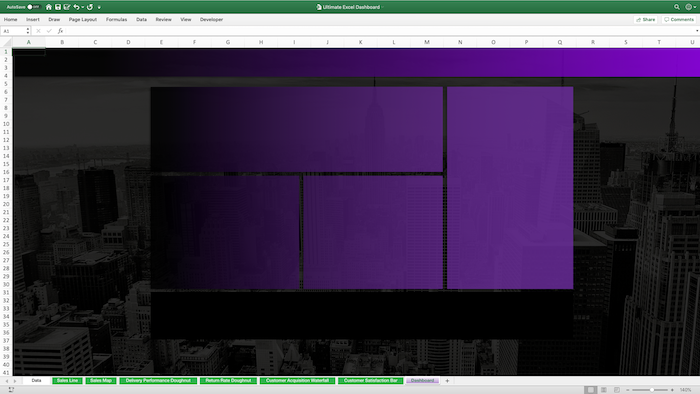This screenshot has height=394, width=700.
Task: Open the View ribbon tab
Action: (x=186, y=20)
